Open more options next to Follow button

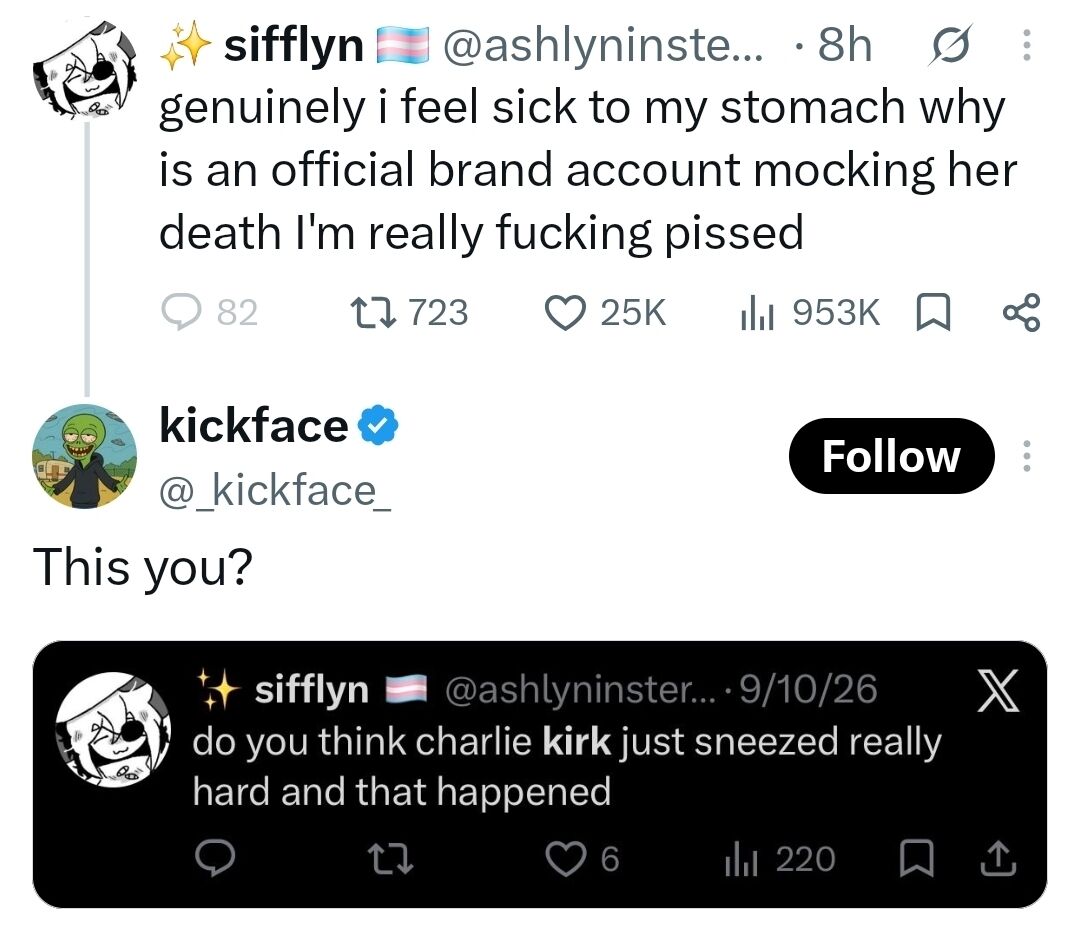click(x=1026, y=456)
